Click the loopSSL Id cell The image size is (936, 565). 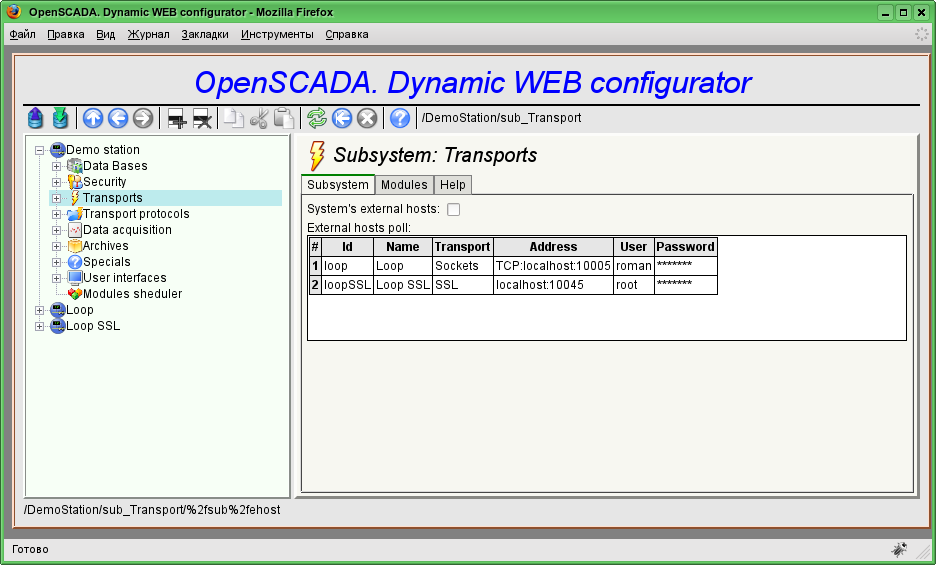[x=347, y=285]
